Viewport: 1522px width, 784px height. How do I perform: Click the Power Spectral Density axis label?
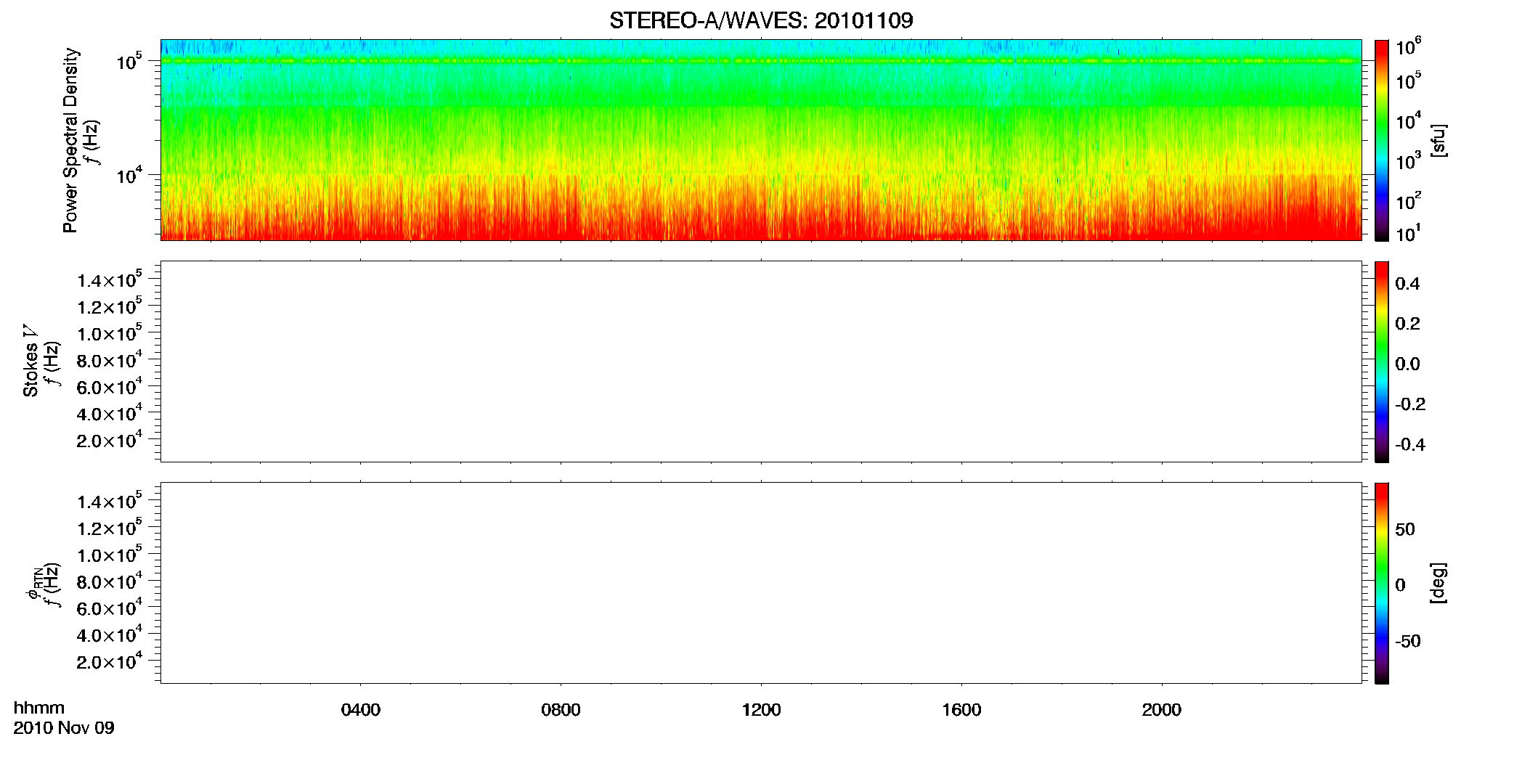[70, 140]
